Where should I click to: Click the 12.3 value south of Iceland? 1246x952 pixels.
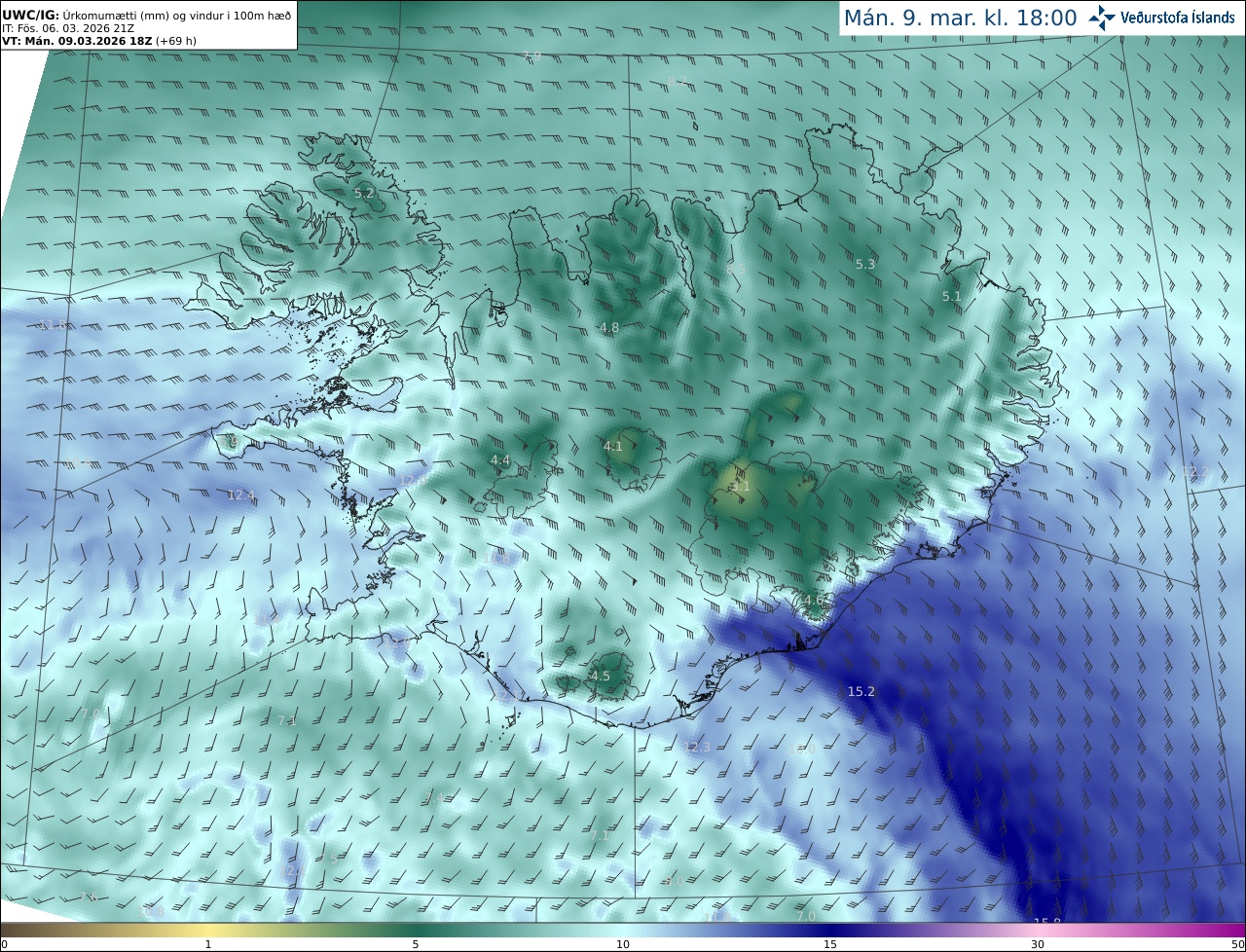tap(697, 747)
